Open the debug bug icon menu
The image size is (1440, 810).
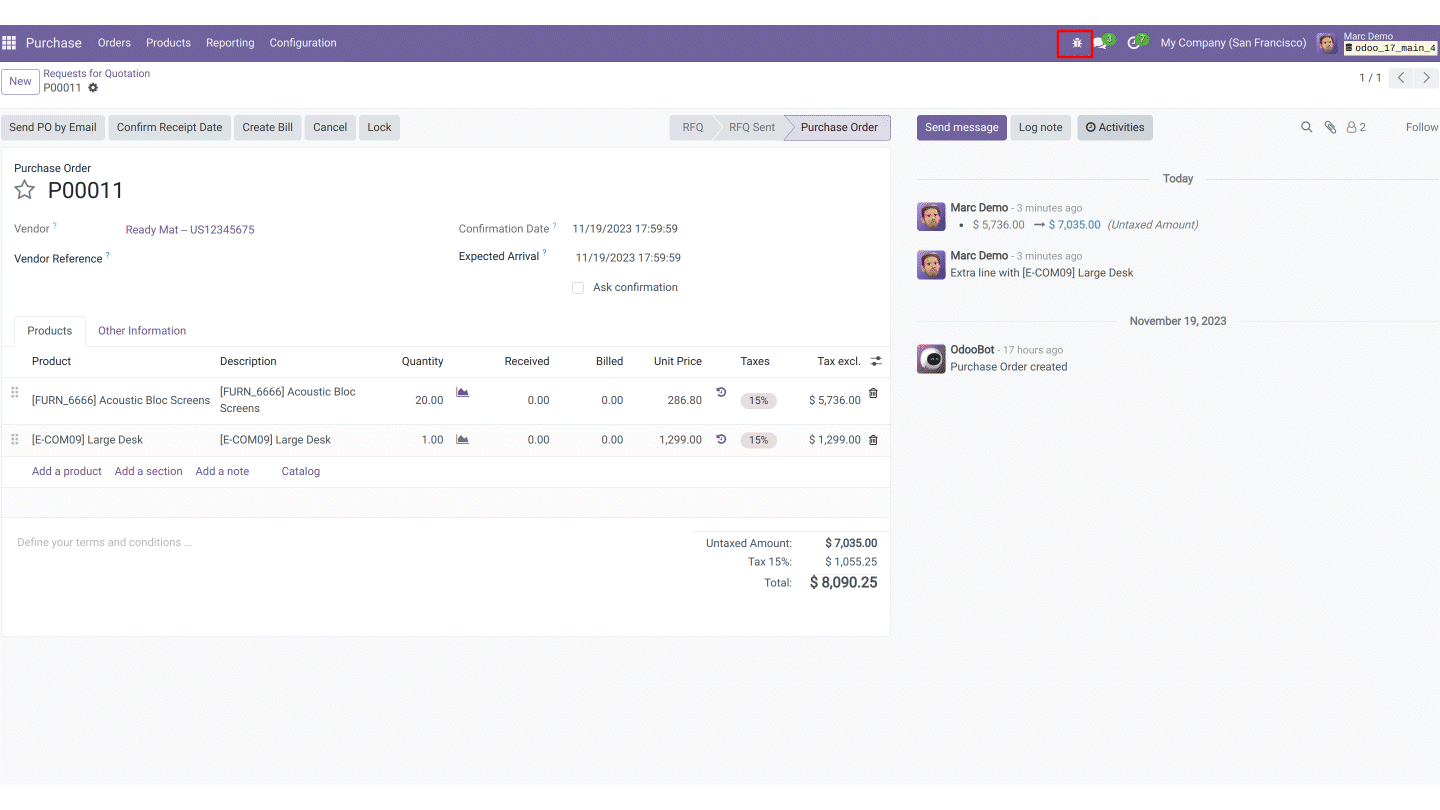pos(1076,43)
